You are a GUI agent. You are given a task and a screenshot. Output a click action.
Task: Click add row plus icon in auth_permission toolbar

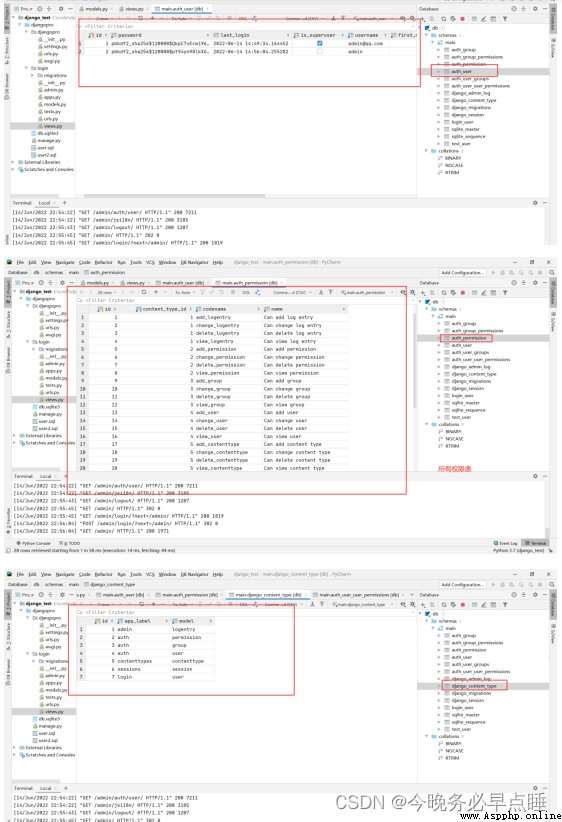click(x=156, y=293)
